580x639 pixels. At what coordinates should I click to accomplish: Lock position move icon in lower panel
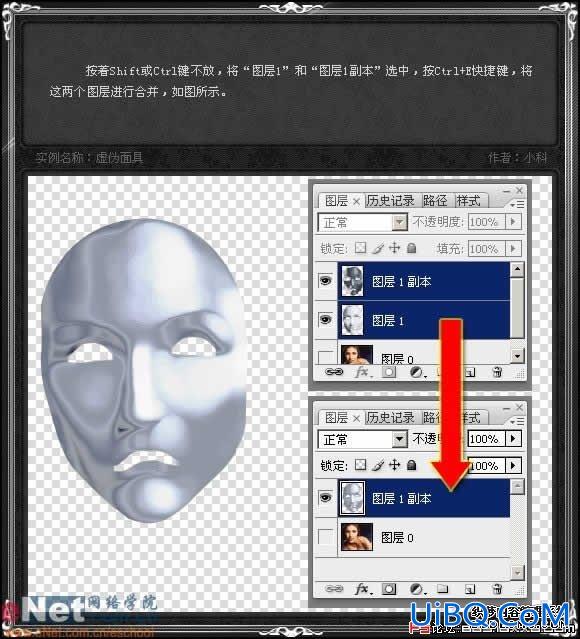click(395, 465)
